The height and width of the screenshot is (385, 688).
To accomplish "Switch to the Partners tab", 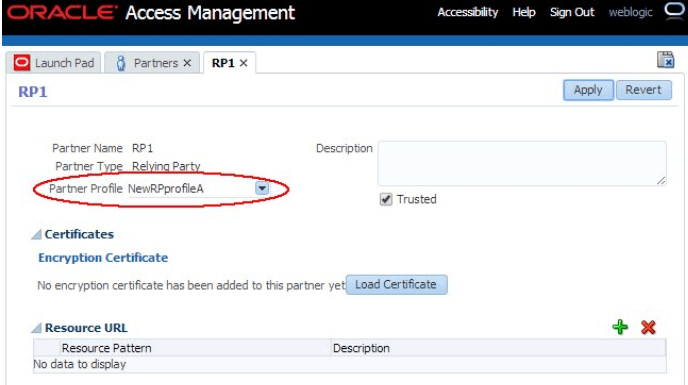I will (152, 63).
